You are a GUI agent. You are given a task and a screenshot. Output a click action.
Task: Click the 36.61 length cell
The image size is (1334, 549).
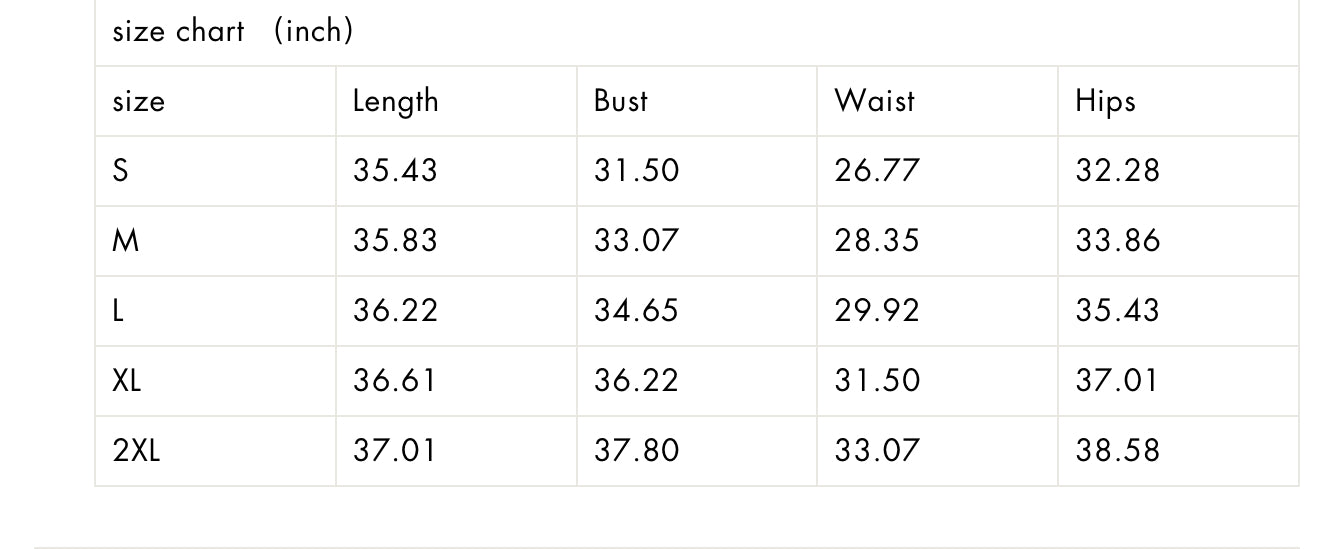click(456, 381)
